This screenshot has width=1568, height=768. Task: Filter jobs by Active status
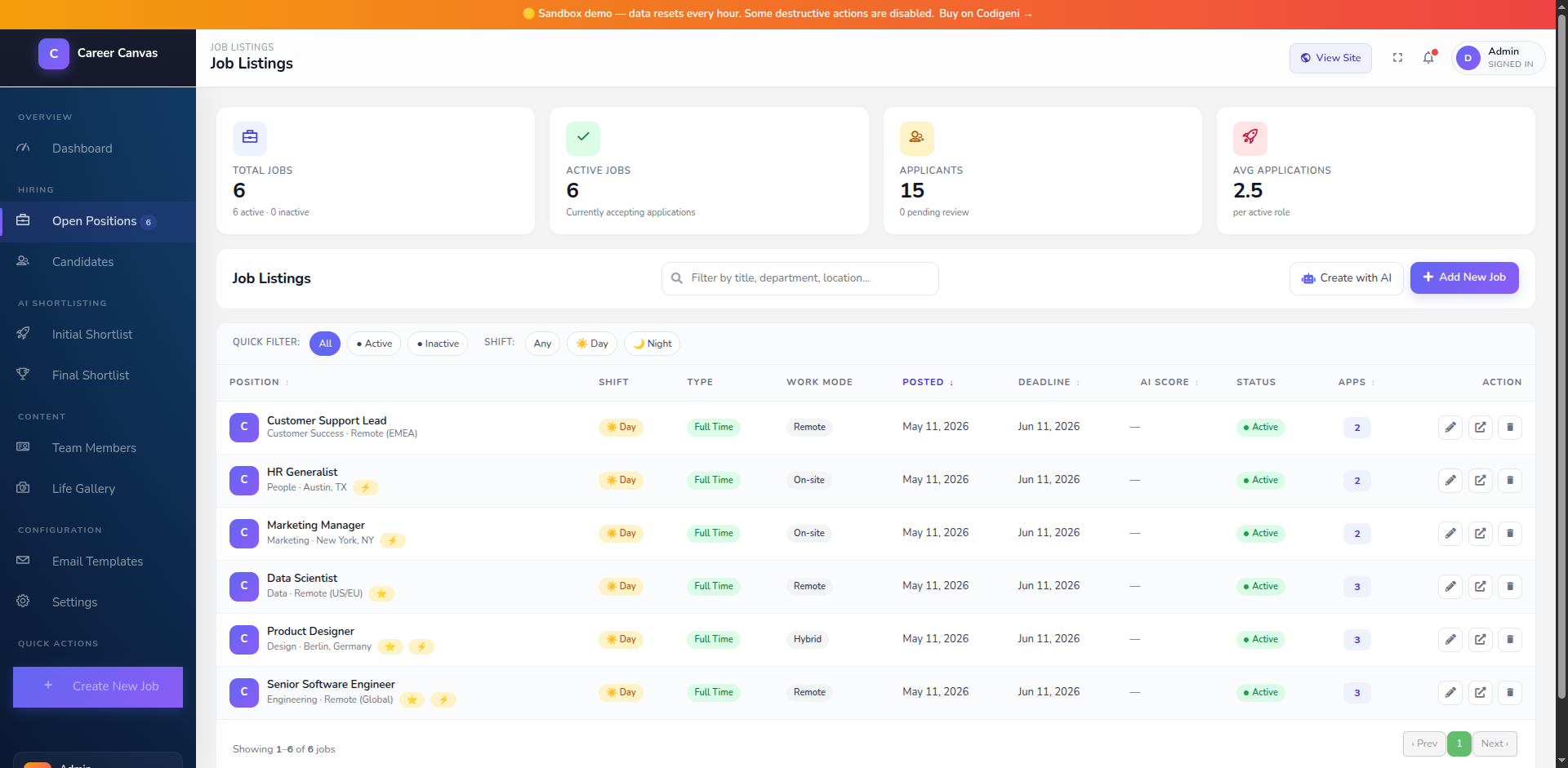(374, 344)
